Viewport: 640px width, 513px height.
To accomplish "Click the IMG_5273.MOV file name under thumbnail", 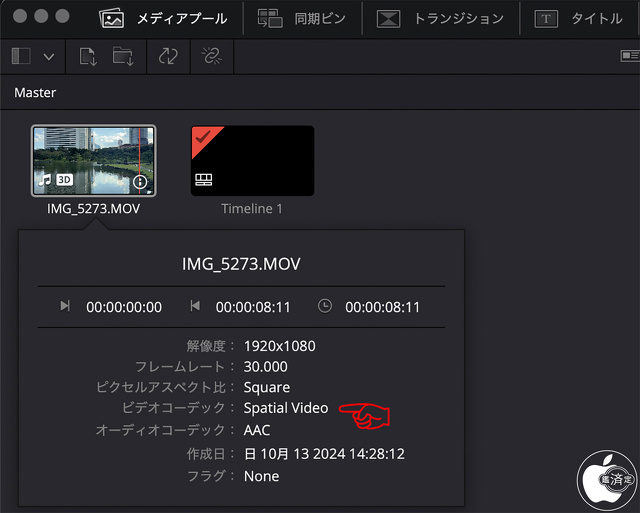I will click(93, 209).
